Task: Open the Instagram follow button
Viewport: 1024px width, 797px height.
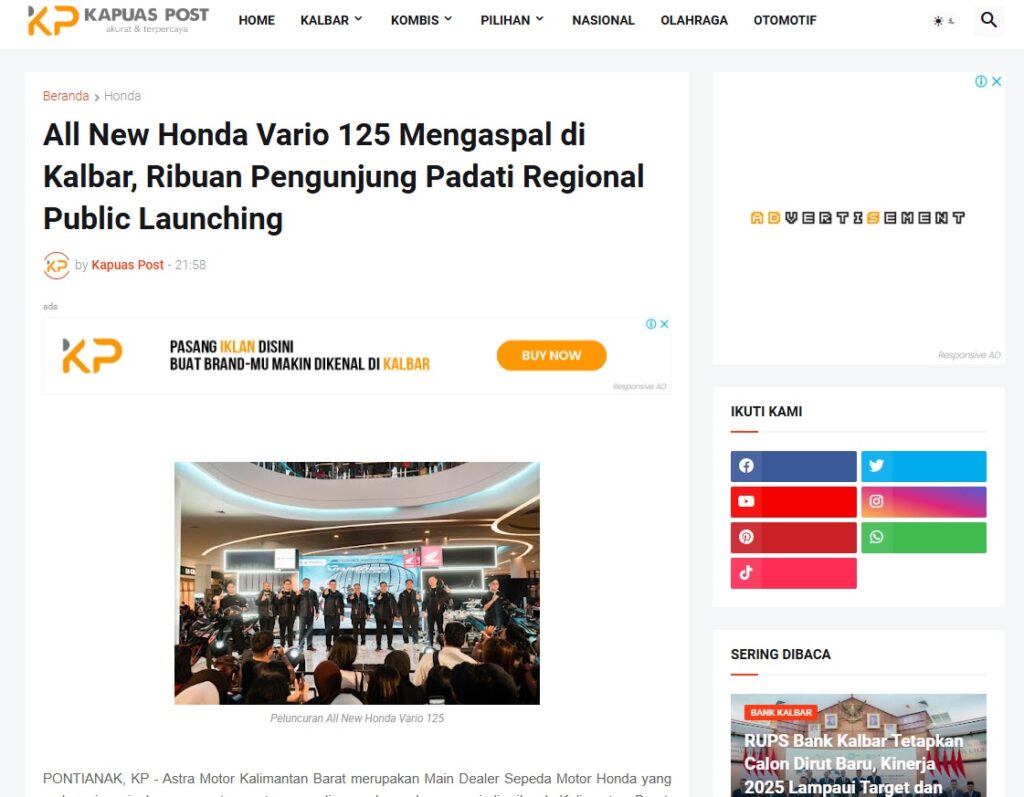Action: [x=923, y=502]
